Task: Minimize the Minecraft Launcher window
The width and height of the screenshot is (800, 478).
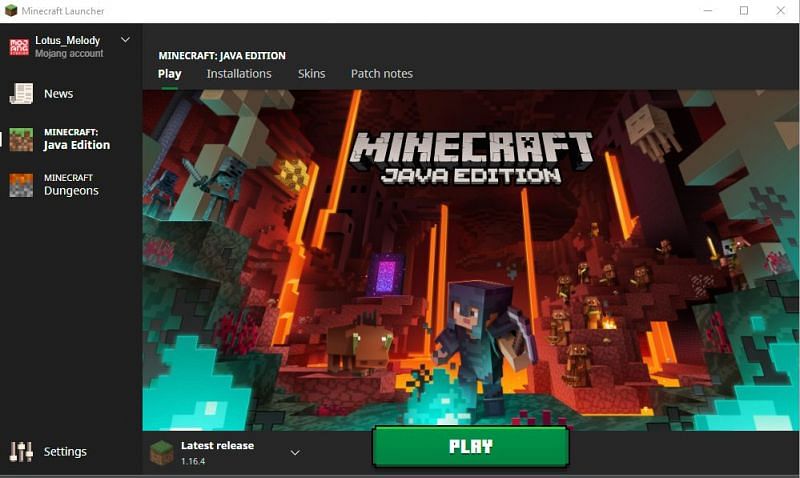Action: click(708, 10)
